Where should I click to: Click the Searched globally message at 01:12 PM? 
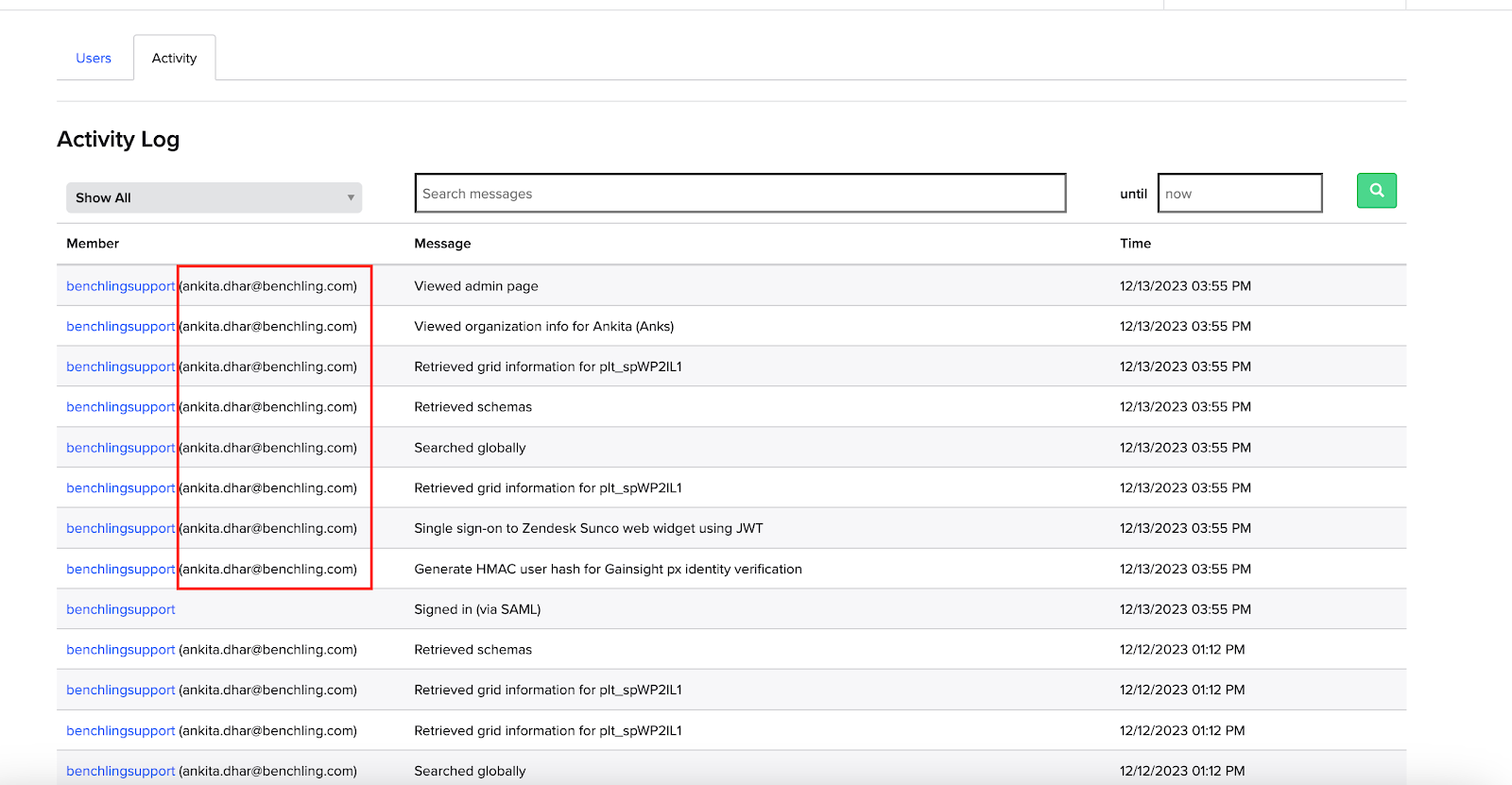[x=470, y=771]
